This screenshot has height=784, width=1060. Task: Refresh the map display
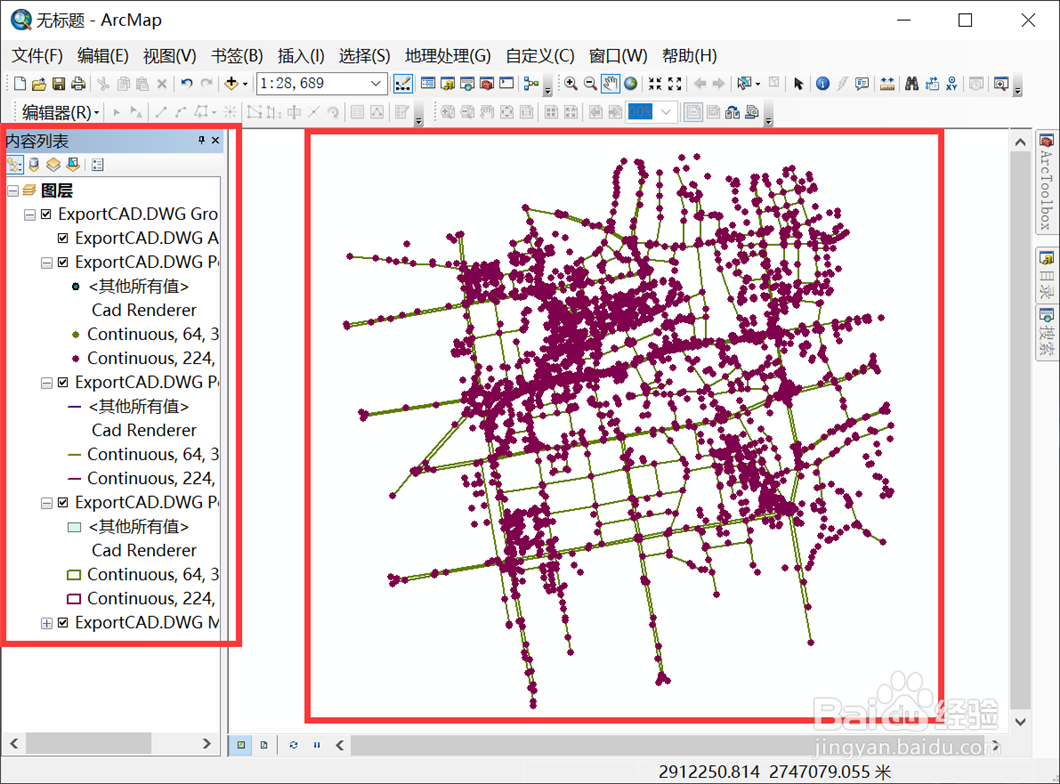[x=293, y=745]
